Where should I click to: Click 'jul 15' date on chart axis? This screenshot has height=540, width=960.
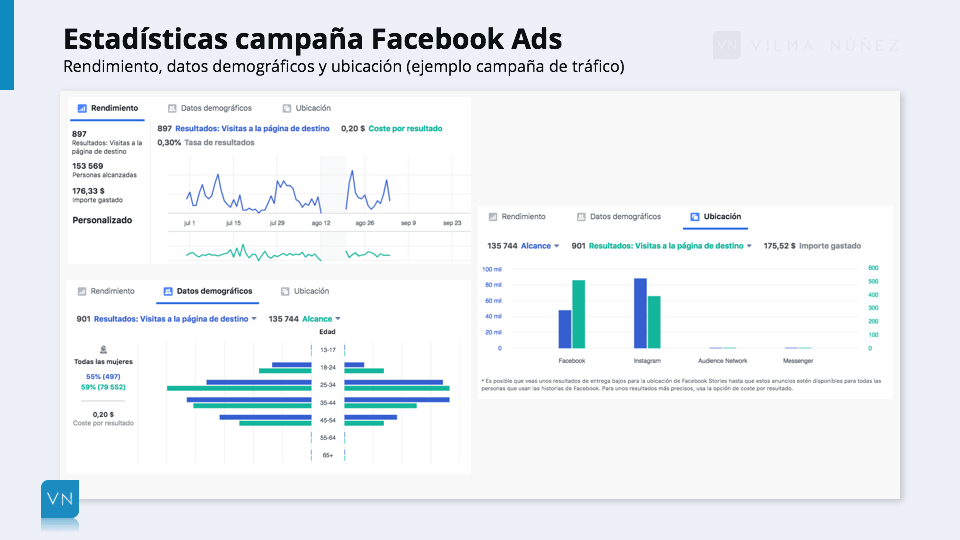tap(233, 223)
